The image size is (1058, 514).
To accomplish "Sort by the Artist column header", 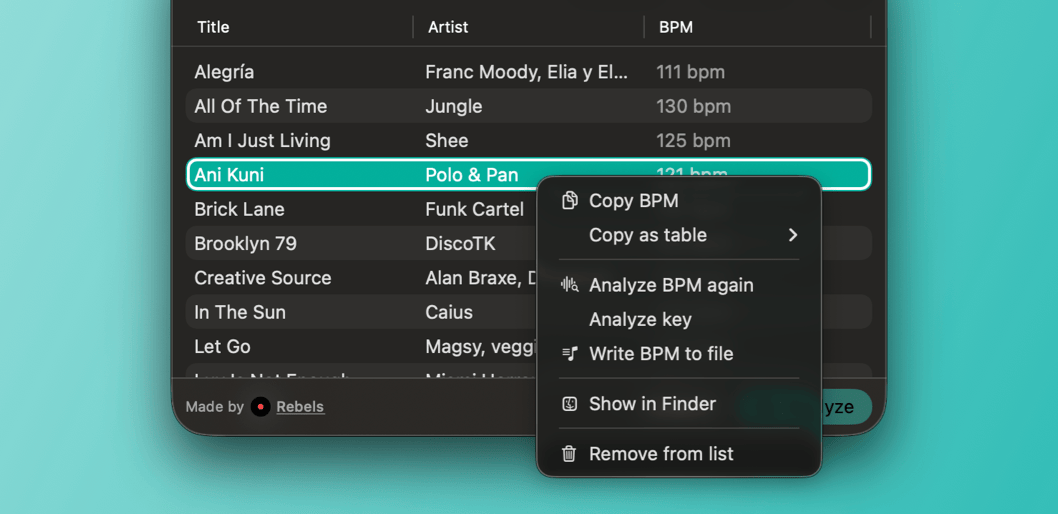I will click(x=448, y=27).
